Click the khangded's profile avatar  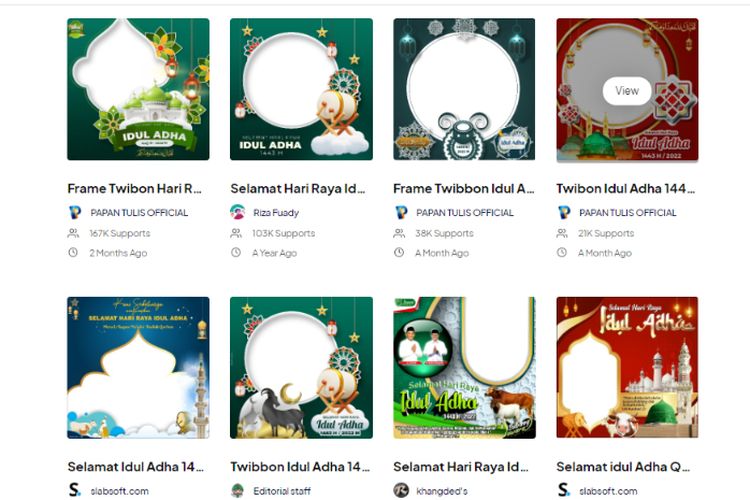pos(401,490)
